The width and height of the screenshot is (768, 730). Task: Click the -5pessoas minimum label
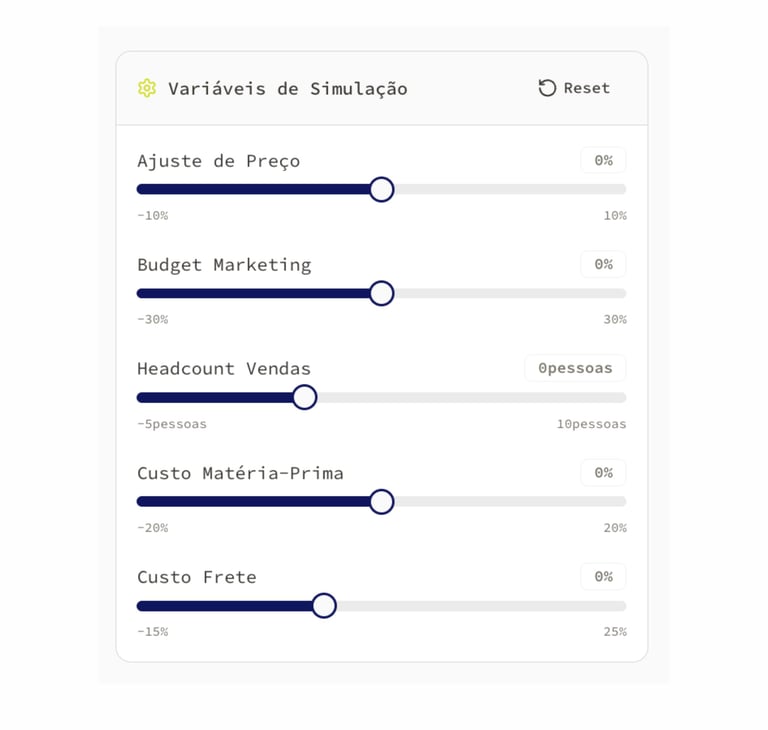pyautogui.click(x=172, y=424)
